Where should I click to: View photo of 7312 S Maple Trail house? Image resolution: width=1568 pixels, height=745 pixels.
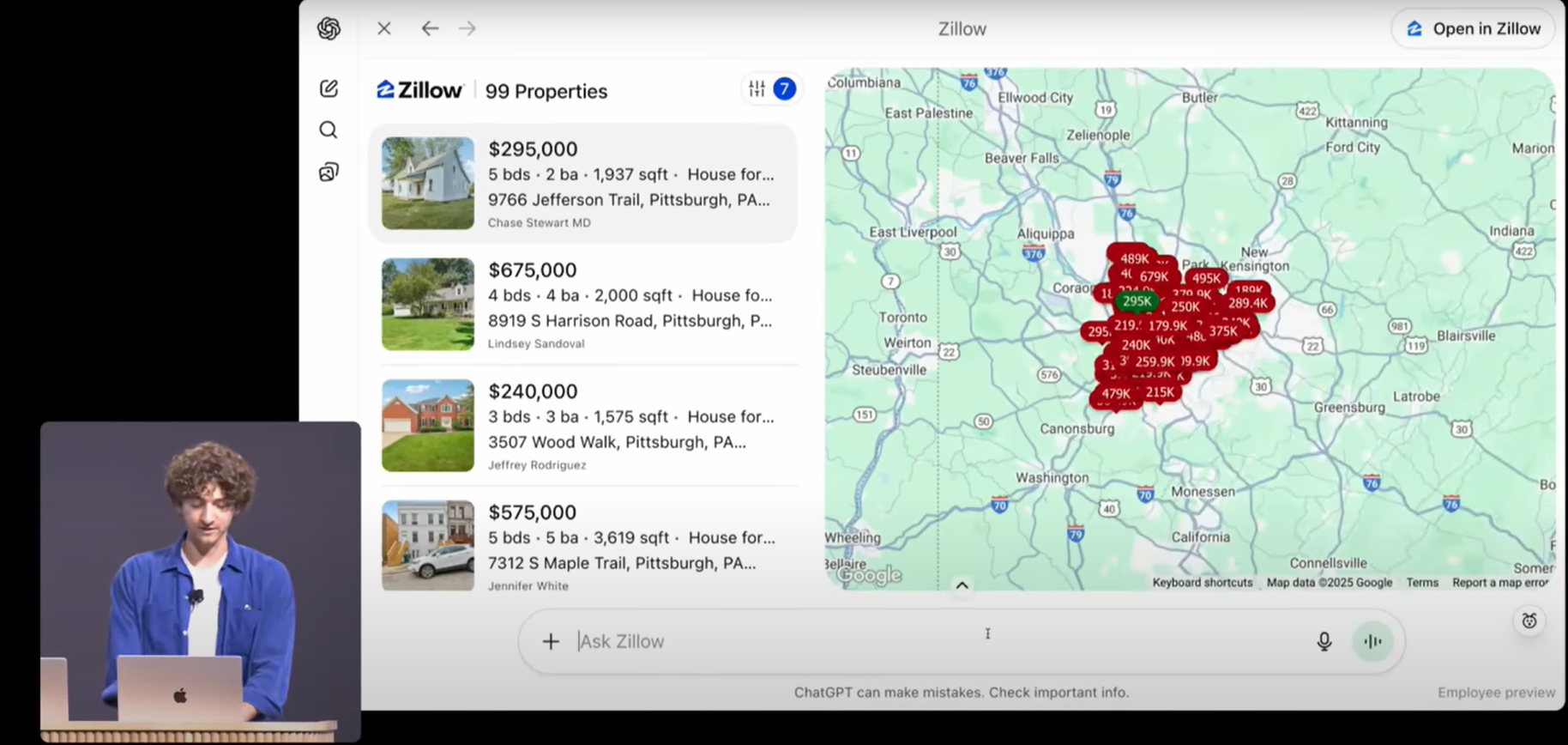(428, 546)
